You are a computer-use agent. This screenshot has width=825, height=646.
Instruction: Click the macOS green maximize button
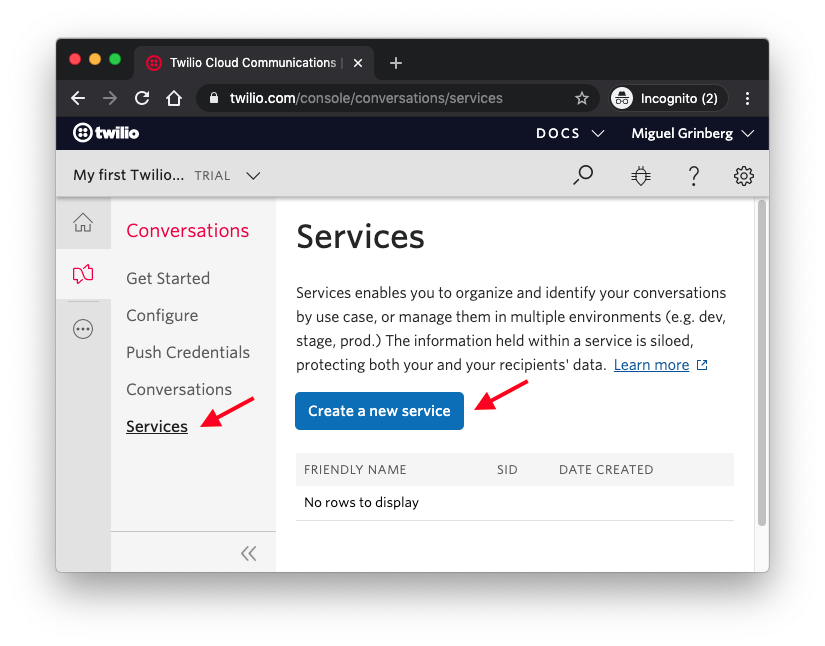tap(115, 59)
